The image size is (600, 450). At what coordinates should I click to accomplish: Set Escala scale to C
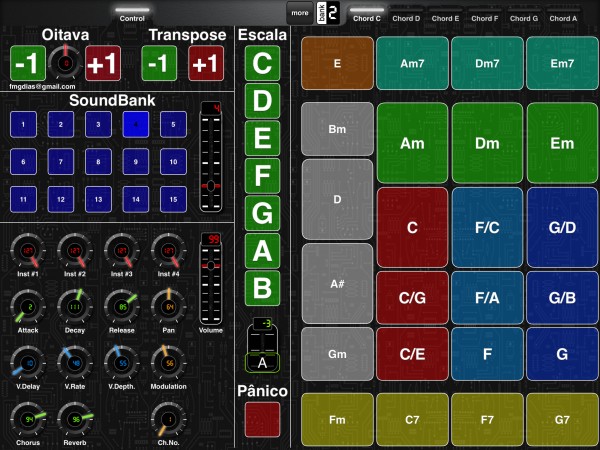262,63
